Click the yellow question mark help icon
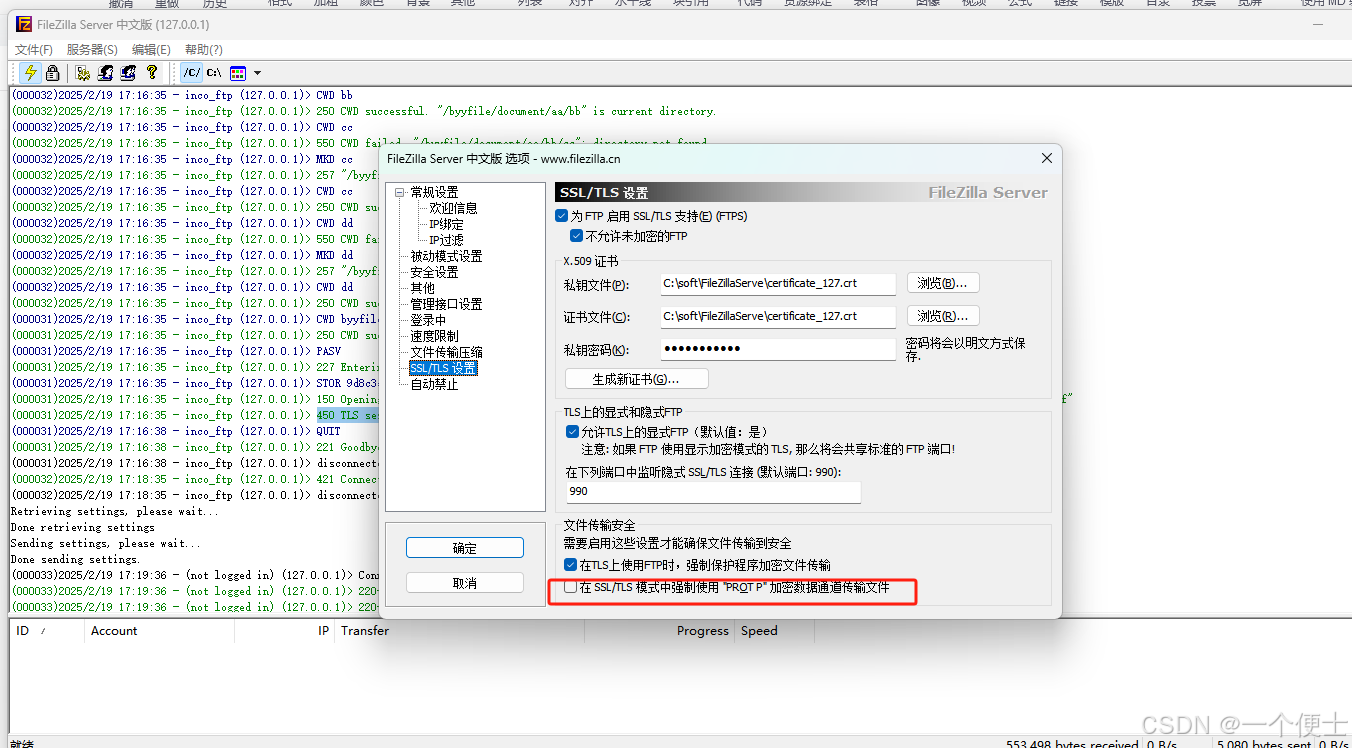The height and width of the screenshot is (748, 1352). (x=151, y=73)
